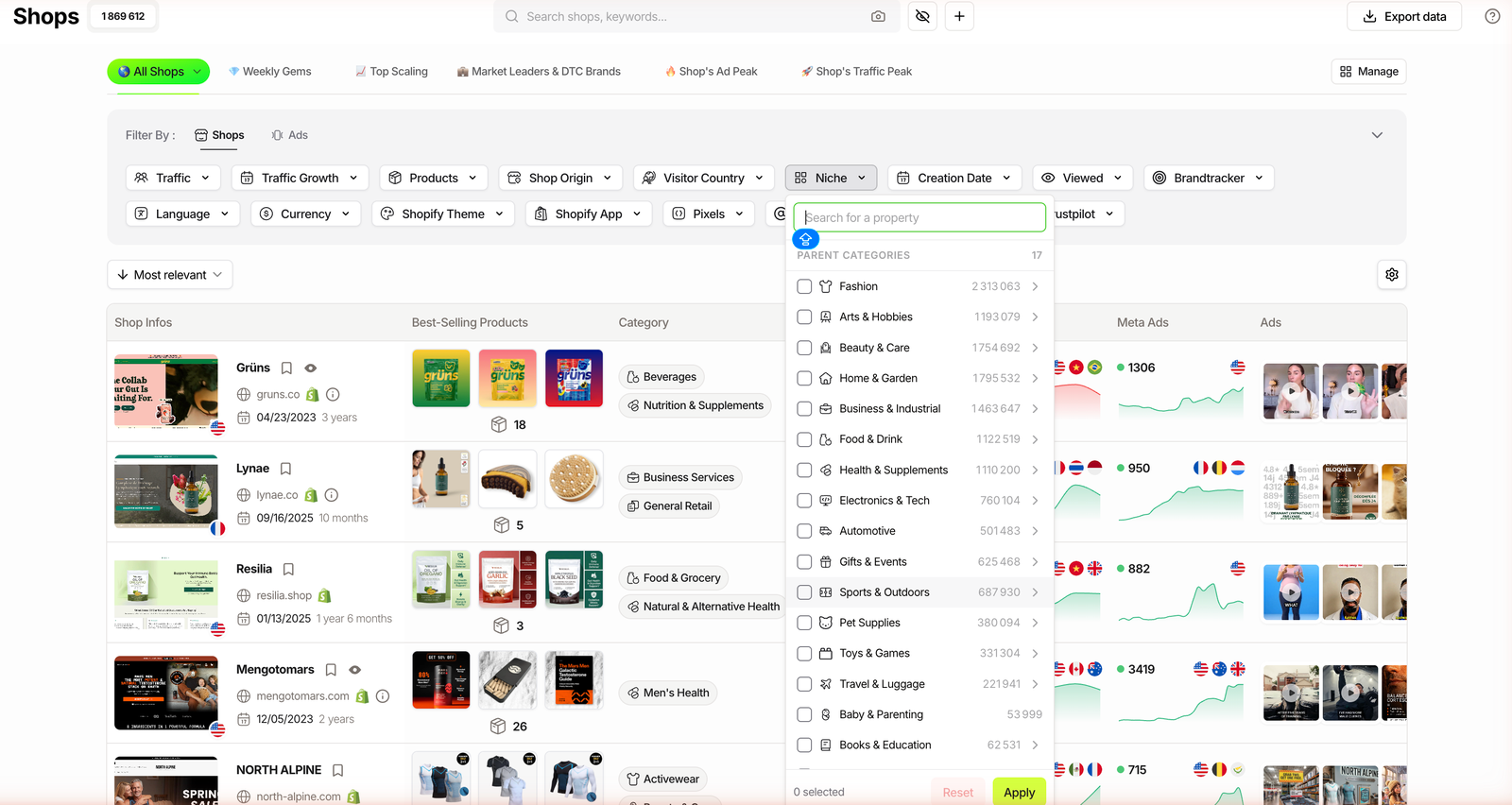Check the Fashion category checkbox

tap(804, 286)
